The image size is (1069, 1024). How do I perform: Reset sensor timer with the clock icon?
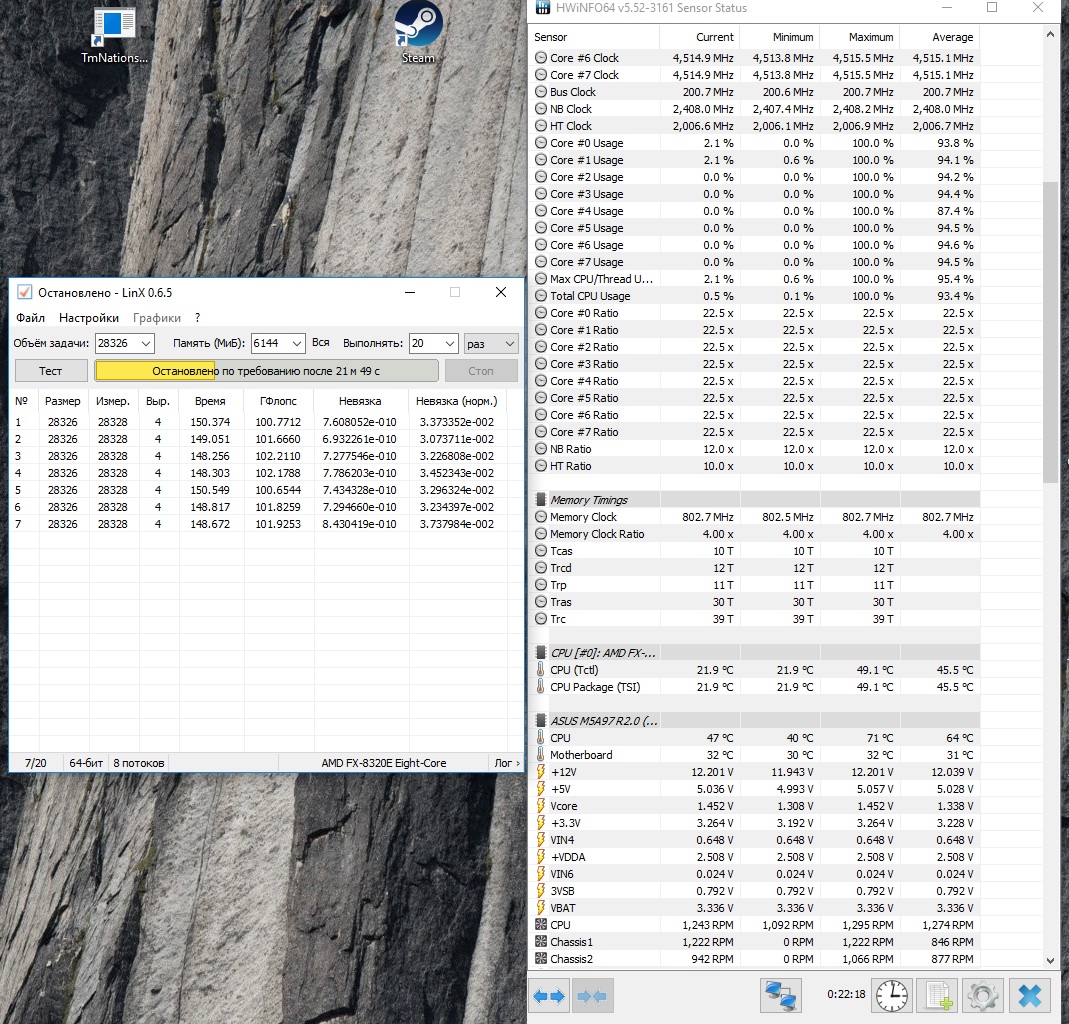tap(892, 996)
